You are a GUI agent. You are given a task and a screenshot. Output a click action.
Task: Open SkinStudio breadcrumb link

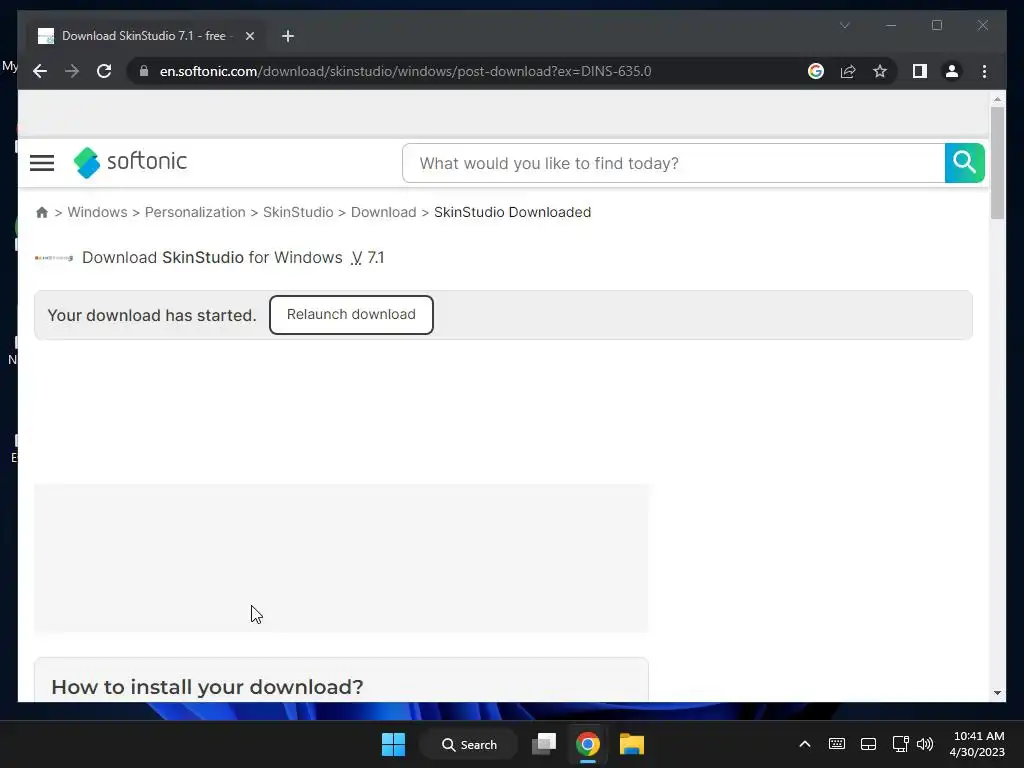click(x=298, y=212)
